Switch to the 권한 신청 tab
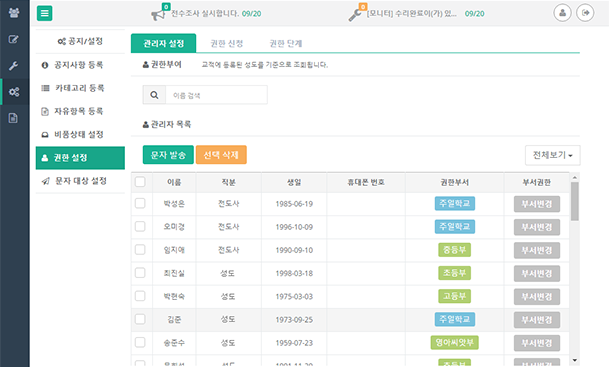609x367 pixels. (x=227, y=43)
